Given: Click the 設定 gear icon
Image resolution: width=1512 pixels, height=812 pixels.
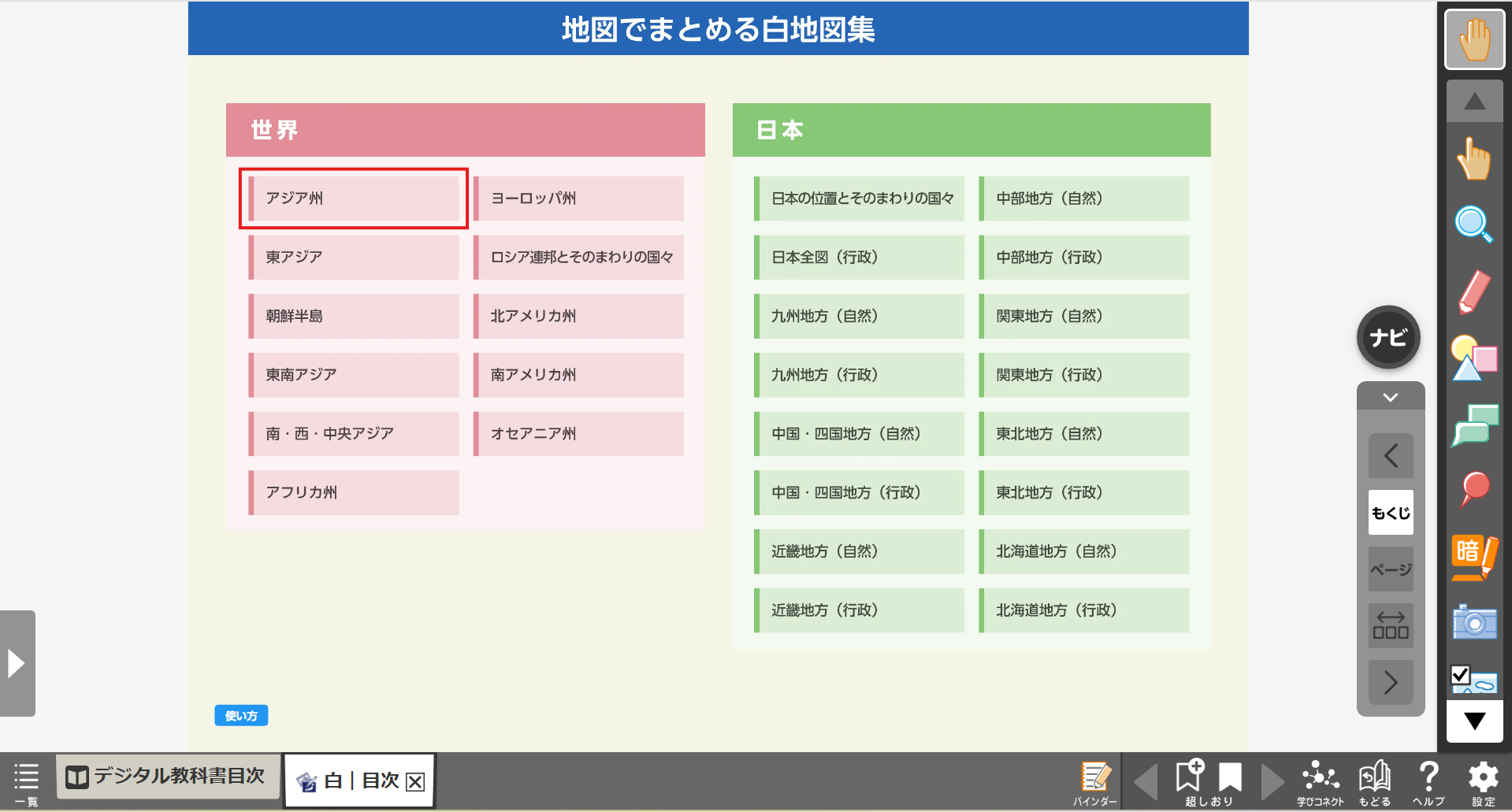Looking at the screenshot, I should (x=1483, y=782).
